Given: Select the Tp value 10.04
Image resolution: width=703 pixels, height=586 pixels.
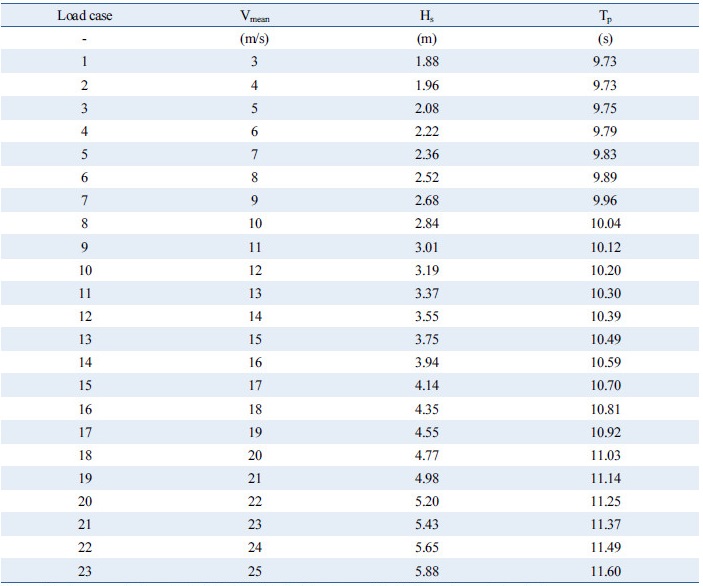Looking at the screenshot, I should point(604,223).
